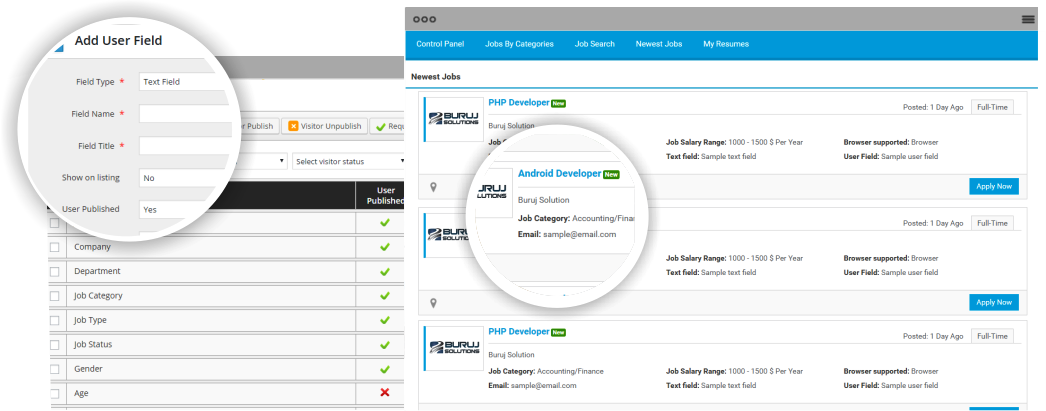Viewport: 1046px width, 411px height.
Task: Click green check in Department row
Action: pos(384,272)
